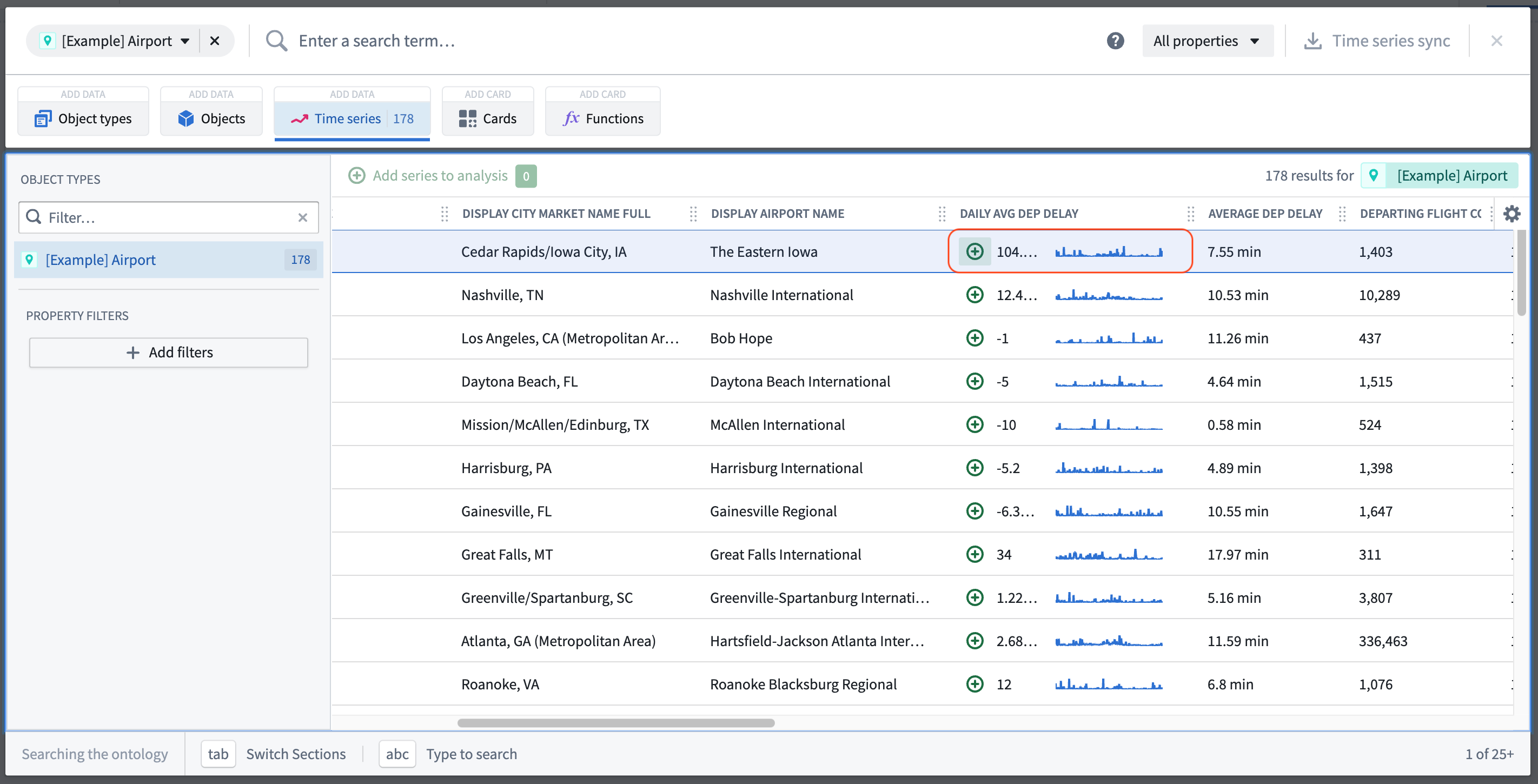1538x784 pixels.
Task: Expand the [Example] Airport type dropdown
Action: point(185,41)
